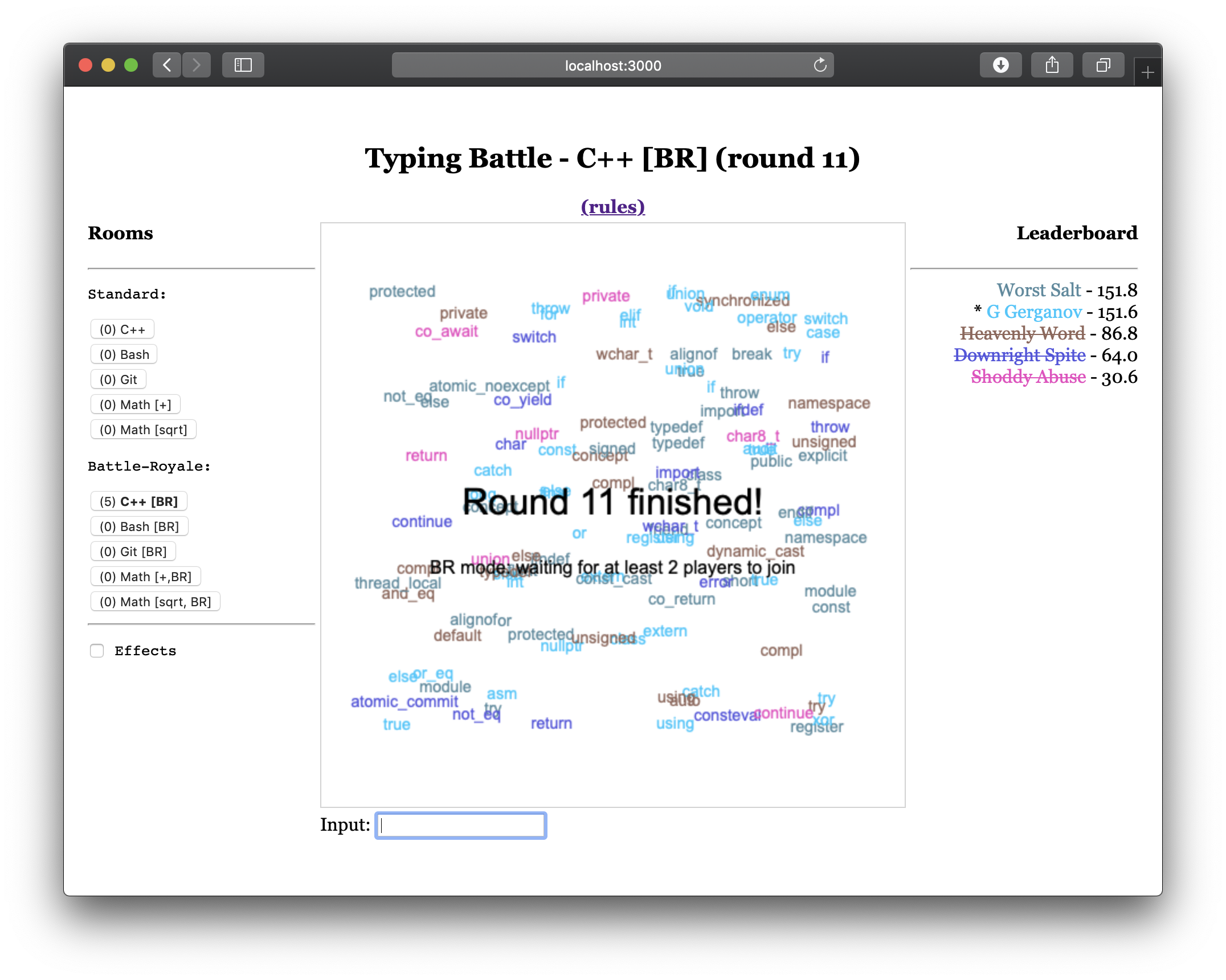
Task: Click the 'co_return' word in game area
Action: [681, 599]
